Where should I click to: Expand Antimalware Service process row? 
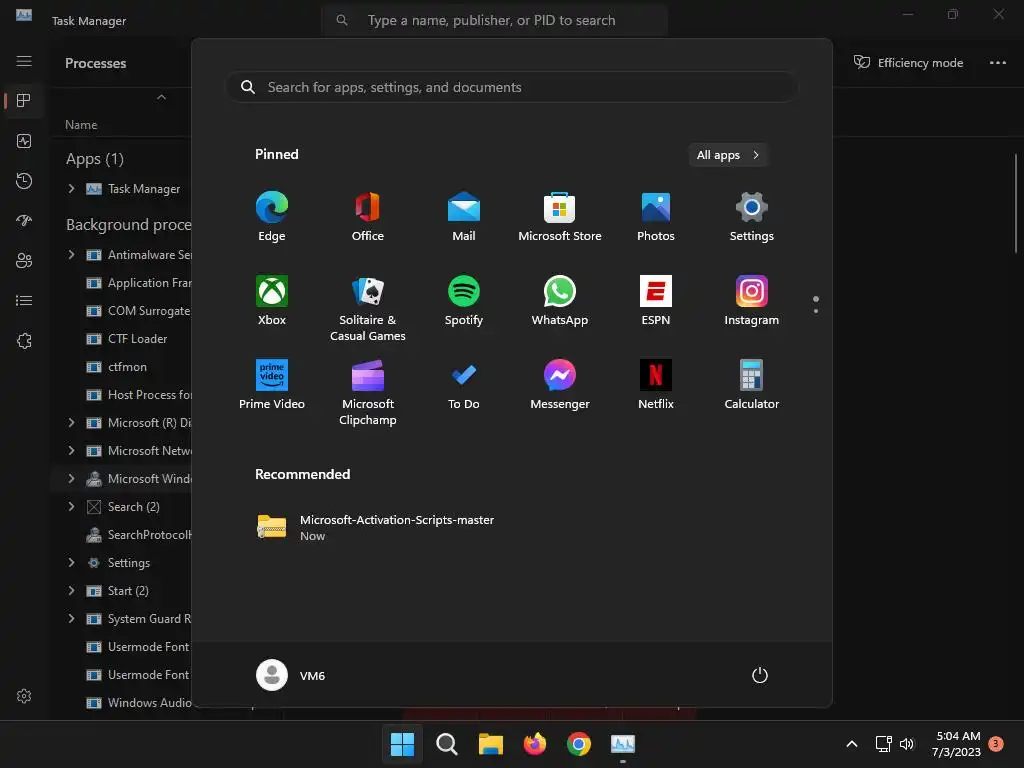pyautogui.click(x=71, y=255)
